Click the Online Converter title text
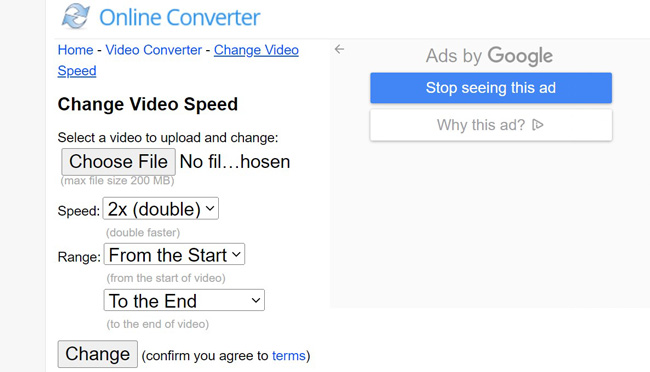Viewport: 650px width, 372px height. point(179,17)
